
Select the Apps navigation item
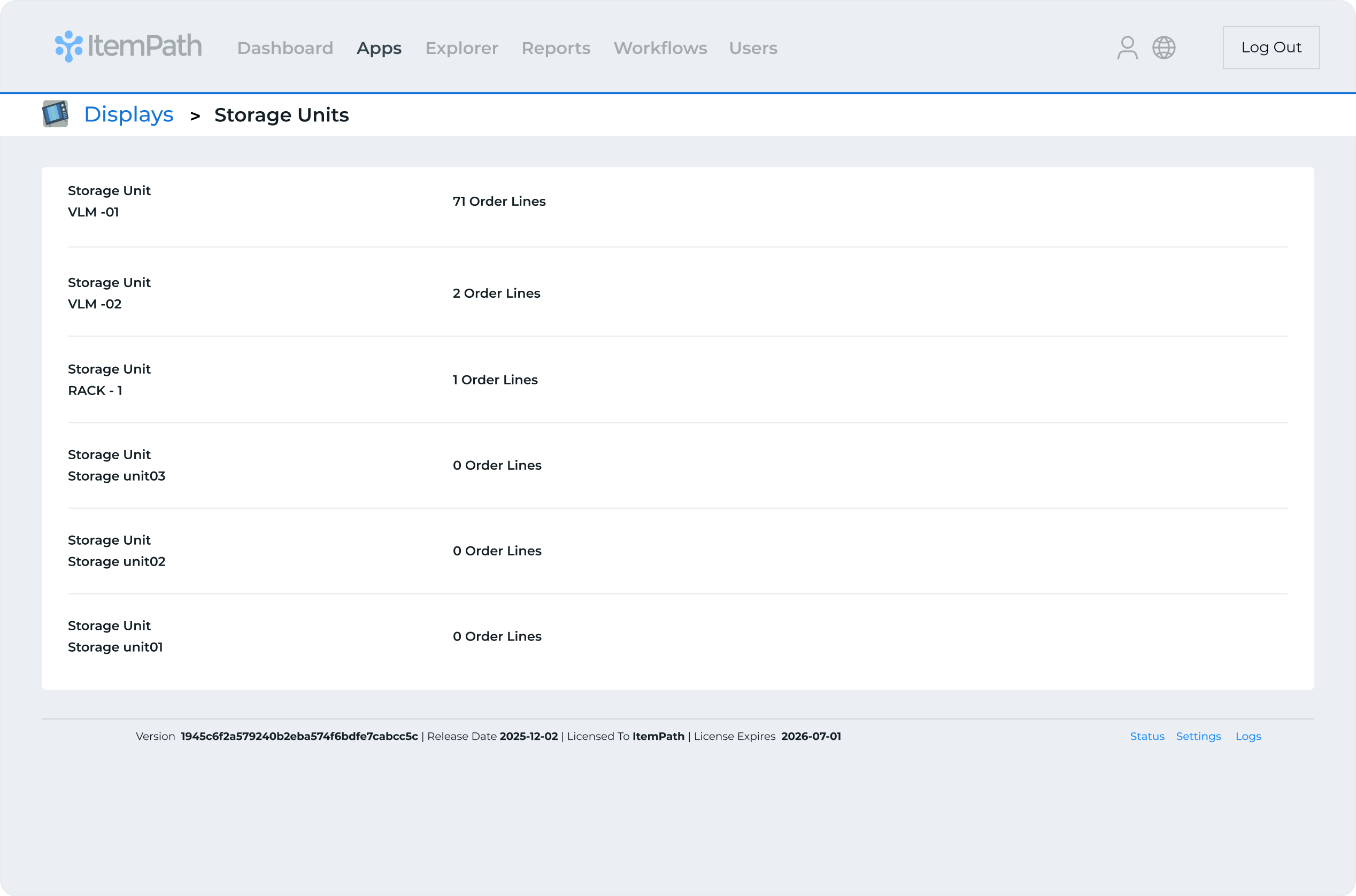coord(379,48)
